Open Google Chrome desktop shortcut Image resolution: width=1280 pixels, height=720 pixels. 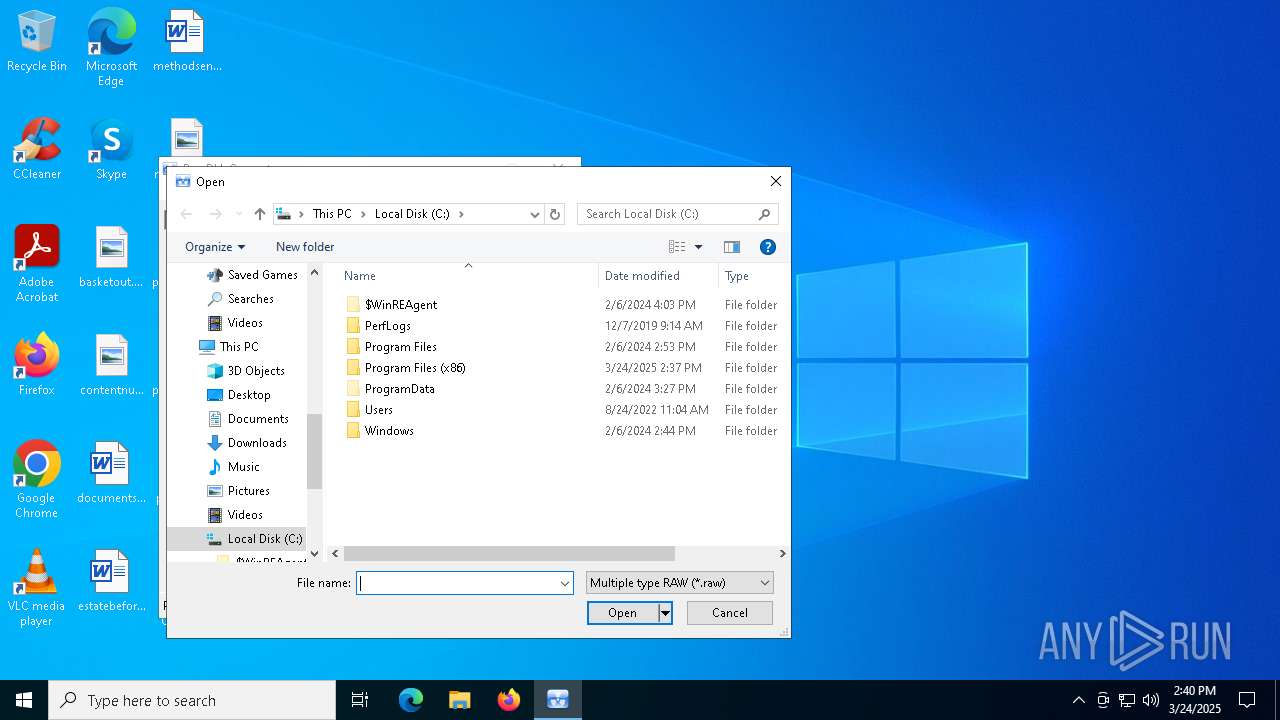click(37, 480)
